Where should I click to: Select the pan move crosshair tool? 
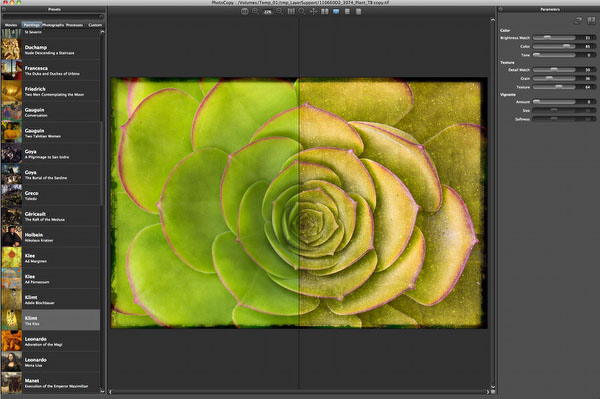click(313, 11)
